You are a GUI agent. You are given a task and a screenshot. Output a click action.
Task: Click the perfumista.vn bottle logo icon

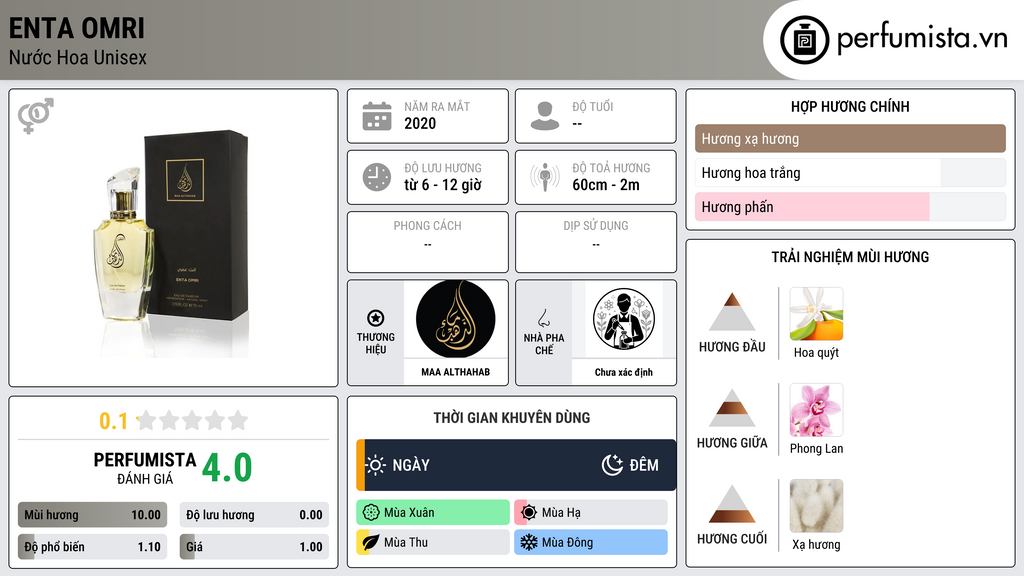[804, 40]
